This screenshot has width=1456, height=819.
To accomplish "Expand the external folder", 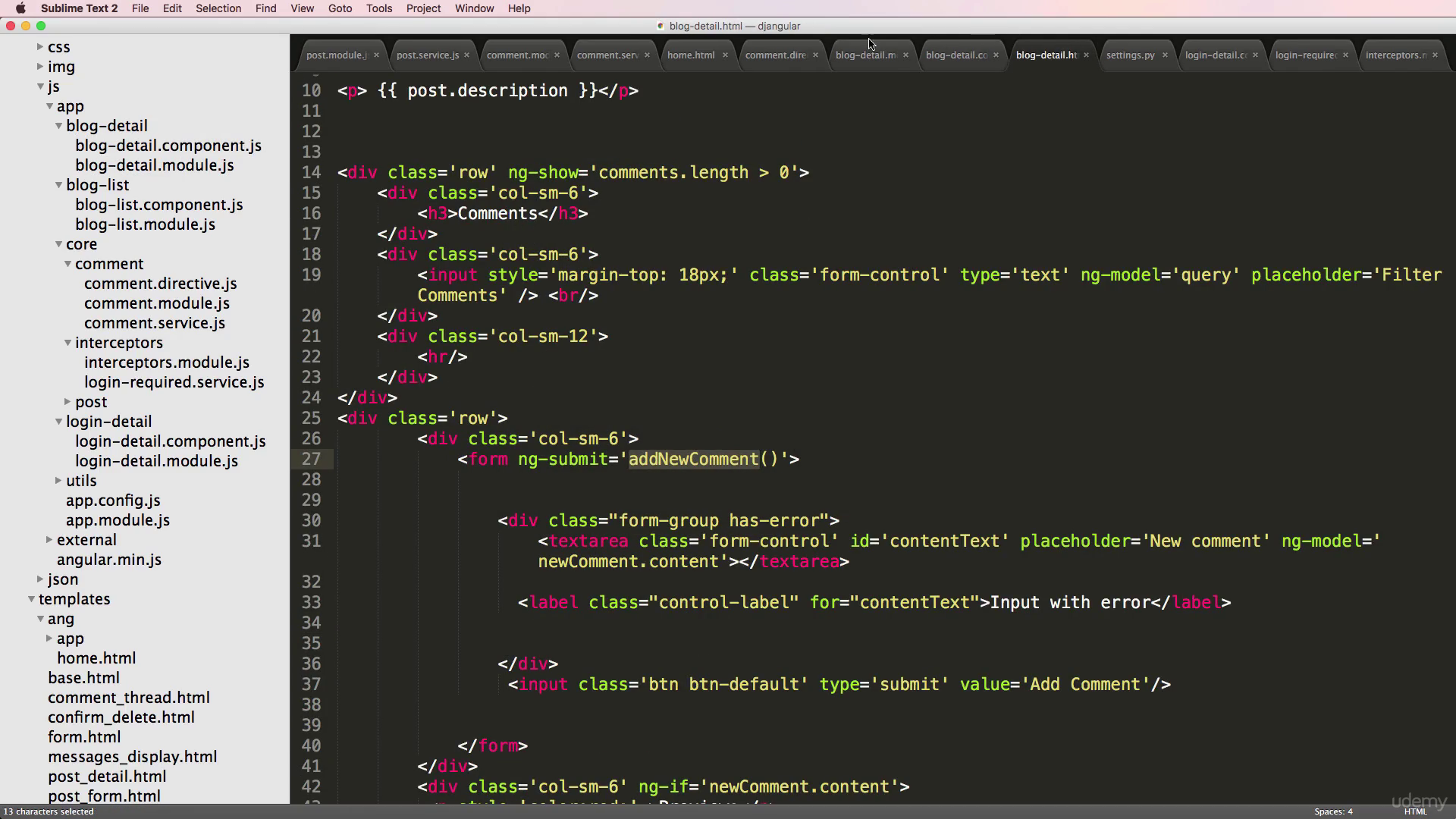I will pyautogui.click(x=49, y=540).
